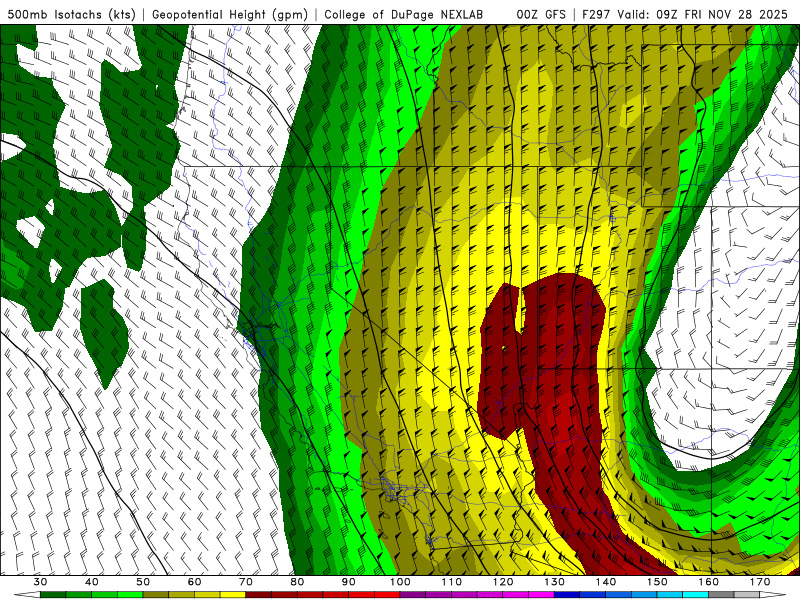Click the purple swatch below the 100 label

pos(413,595)
